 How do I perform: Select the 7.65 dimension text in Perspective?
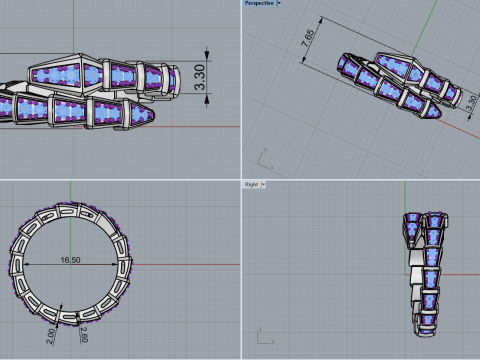[307, 38]
